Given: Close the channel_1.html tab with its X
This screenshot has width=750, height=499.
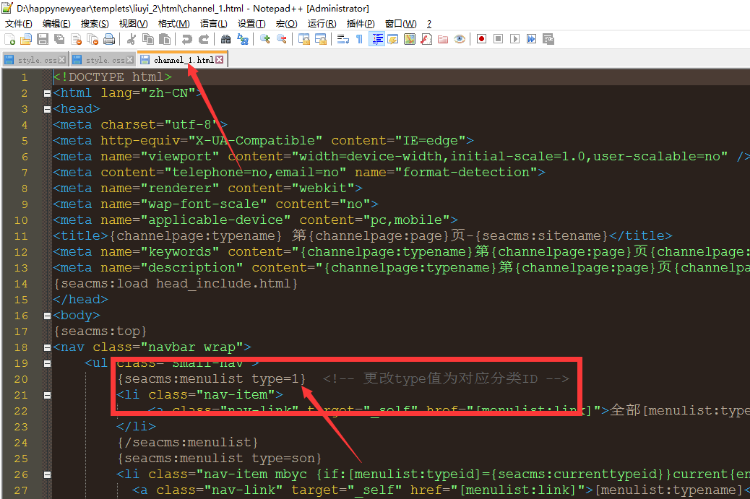Looking at the screenshot, I should pyautogui.click(x=219, y=60).
